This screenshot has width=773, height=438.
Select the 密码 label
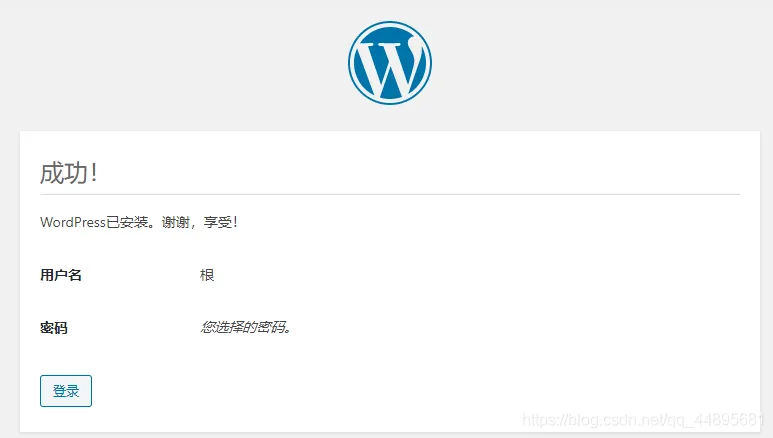tap(53, 327)
